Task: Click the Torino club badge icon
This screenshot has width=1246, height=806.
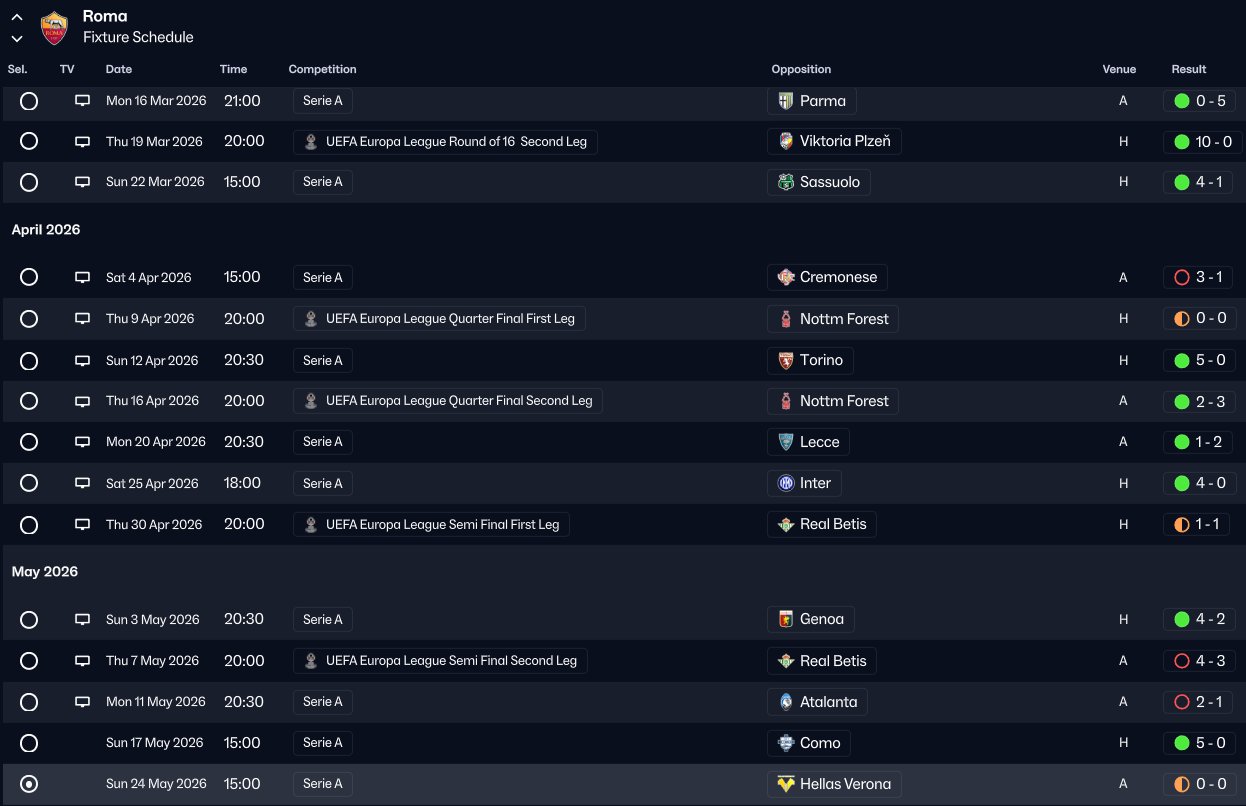Action: click(x=786, y=360)
